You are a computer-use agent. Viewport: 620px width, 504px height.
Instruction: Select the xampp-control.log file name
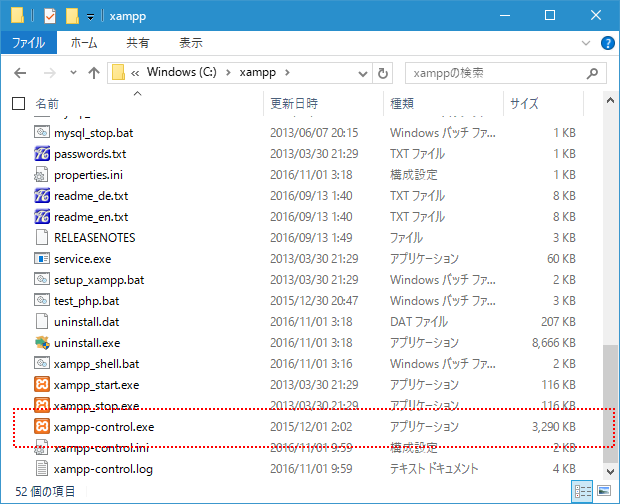coord(103,469)
